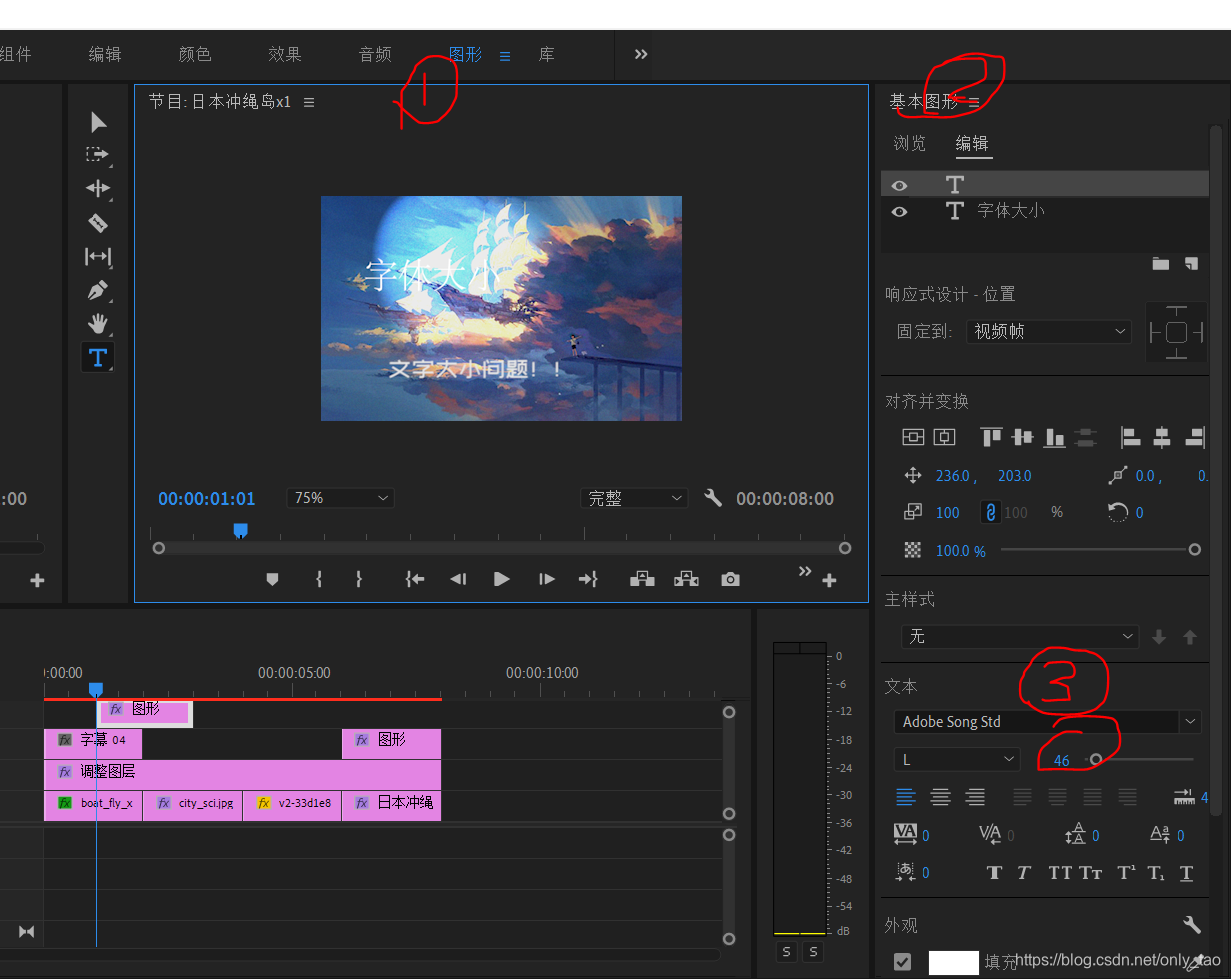Screen dimensions: 1231x979
Task: Left-align the text
Action: [x=906, y=797]
